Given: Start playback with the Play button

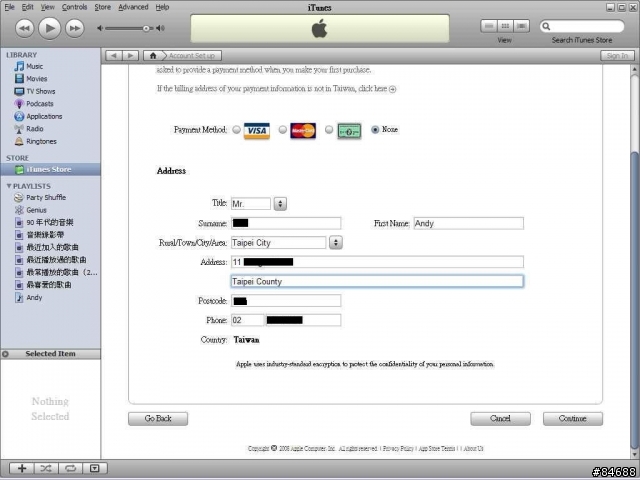Looking at the screenshot, I should pyautogui.click(x=49, y=28).
